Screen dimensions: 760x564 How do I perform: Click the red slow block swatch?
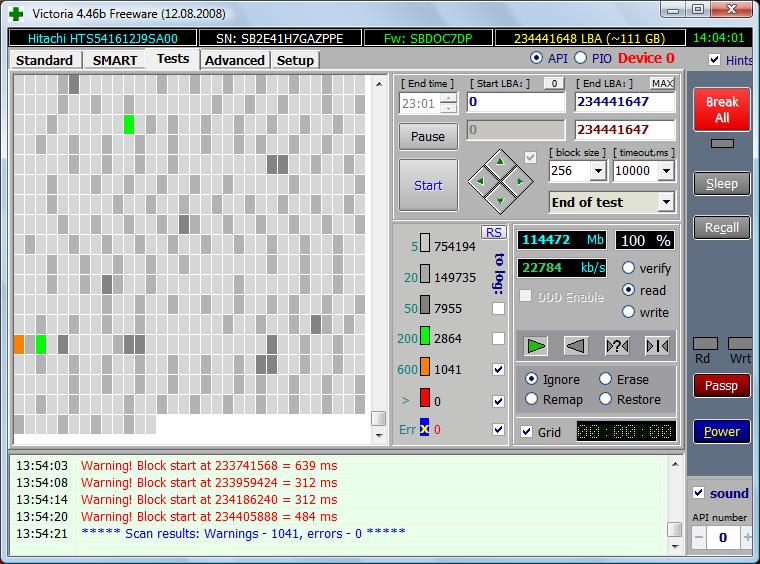[425, 397]
